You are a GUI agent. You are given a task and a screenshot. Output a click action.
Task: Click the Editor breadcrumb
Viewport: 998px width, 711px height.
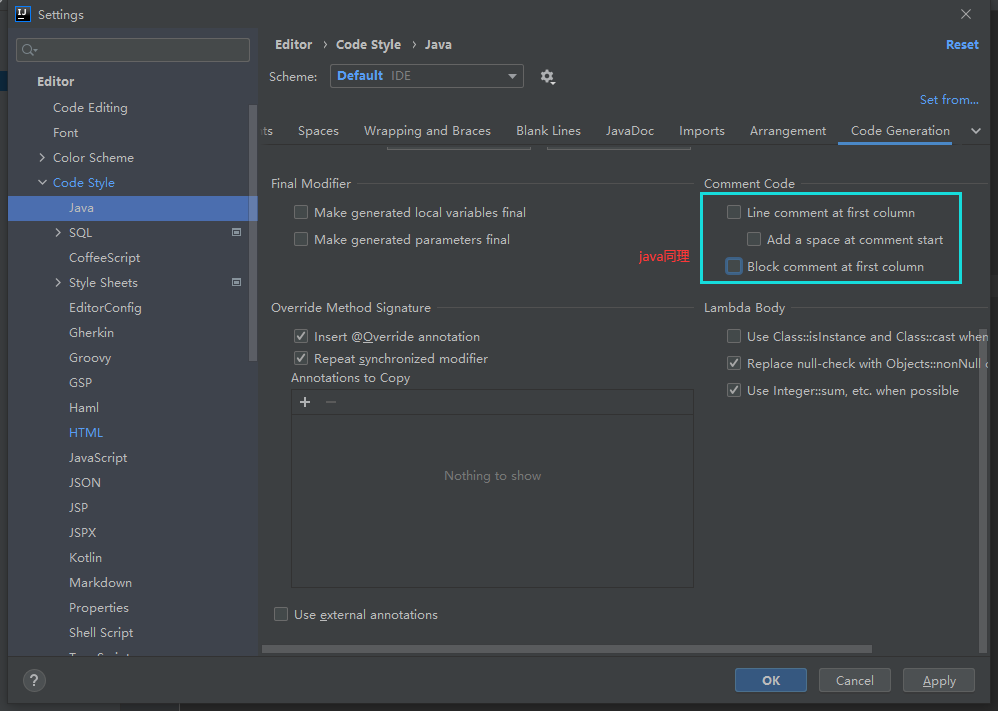tap(293, 45)
